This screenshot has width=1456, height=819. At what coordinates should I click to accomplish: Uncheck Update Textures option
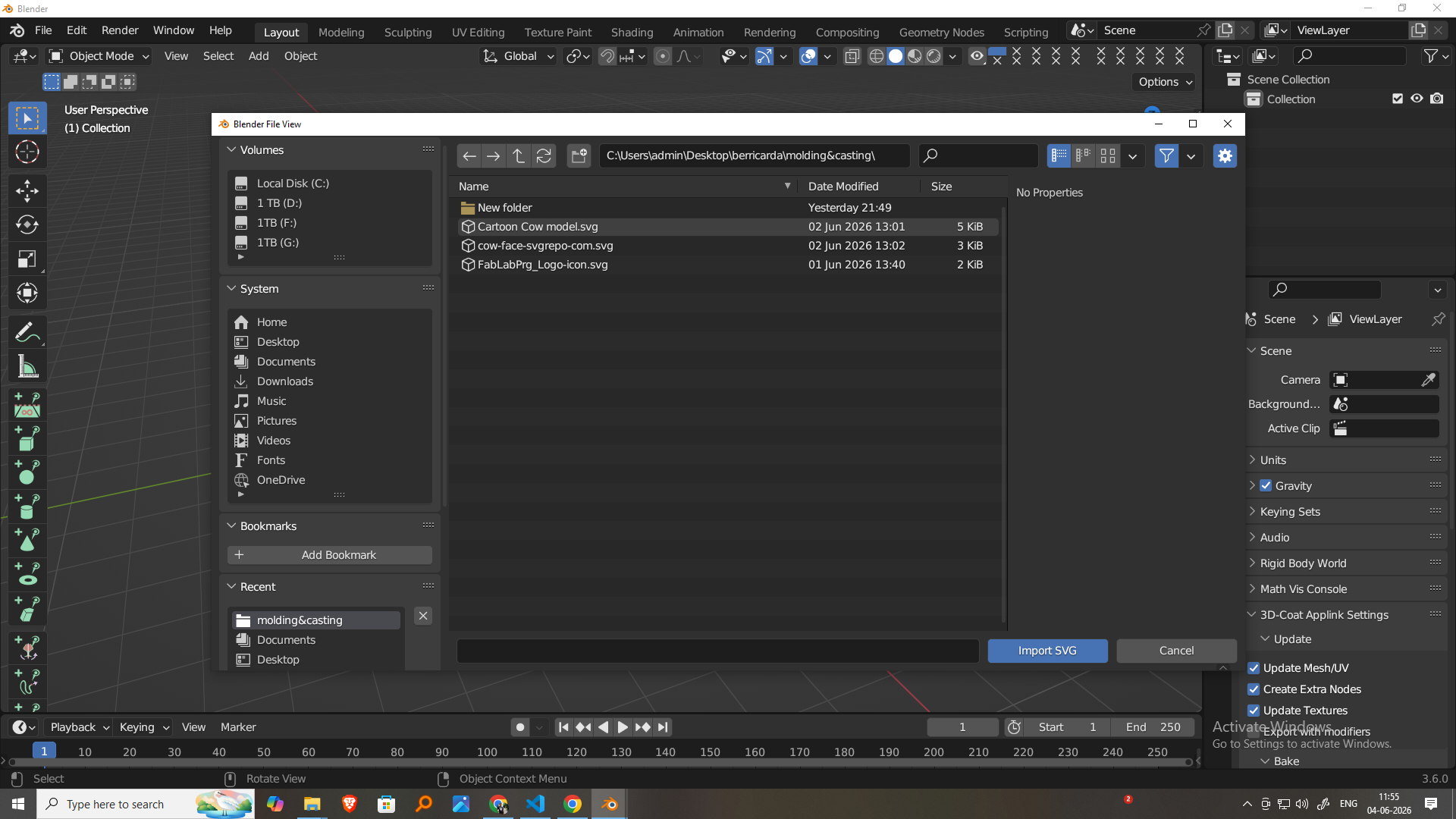1254,711
